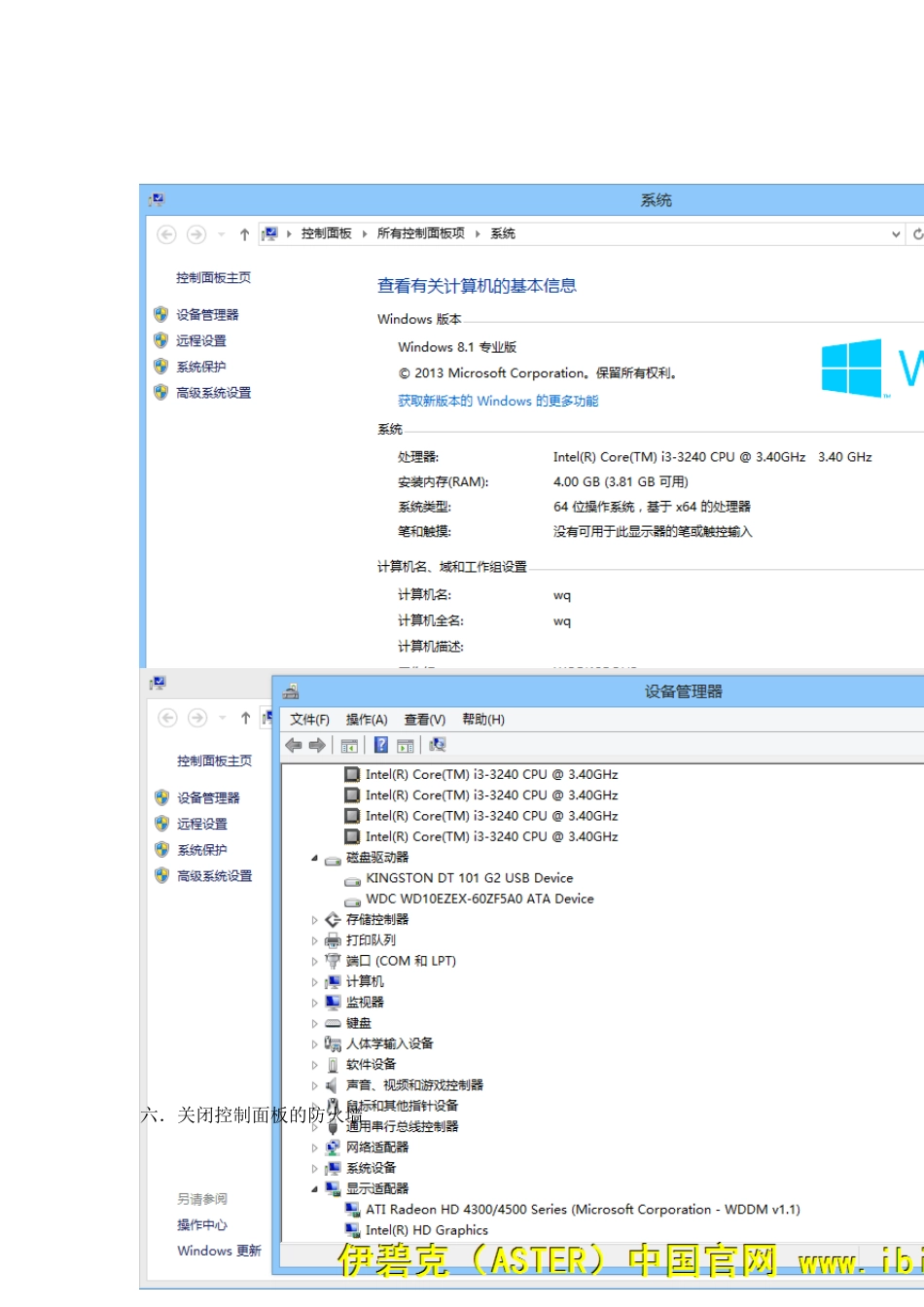
Task: Click the 系统 breadcrumb in the address bar
Action: (x=503, y=233)
